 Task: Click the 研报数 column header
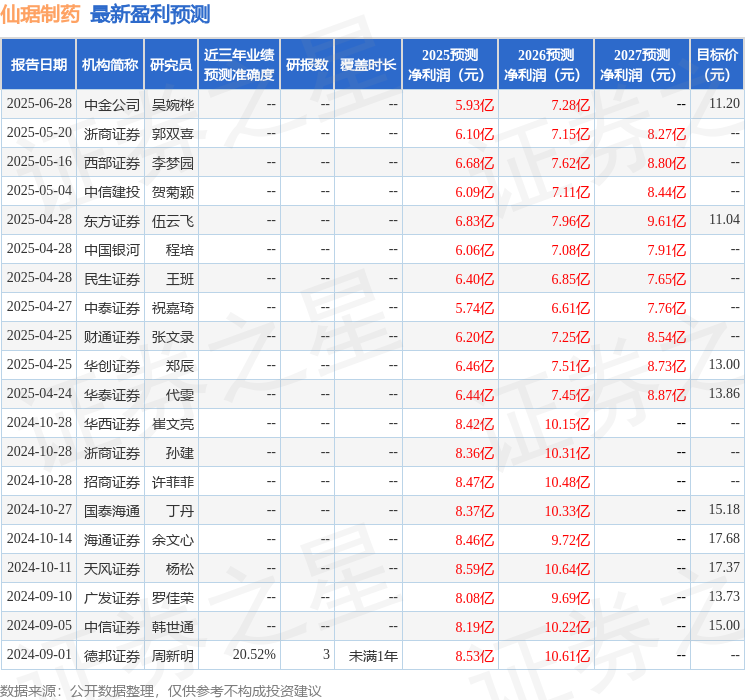click(x=307, y=65)
